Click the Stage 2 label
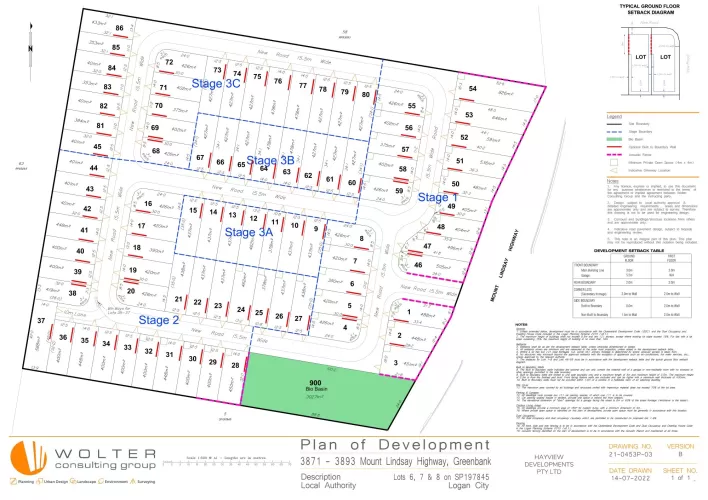The width and height of the screenshot is (708, 500). click(159, 320)
